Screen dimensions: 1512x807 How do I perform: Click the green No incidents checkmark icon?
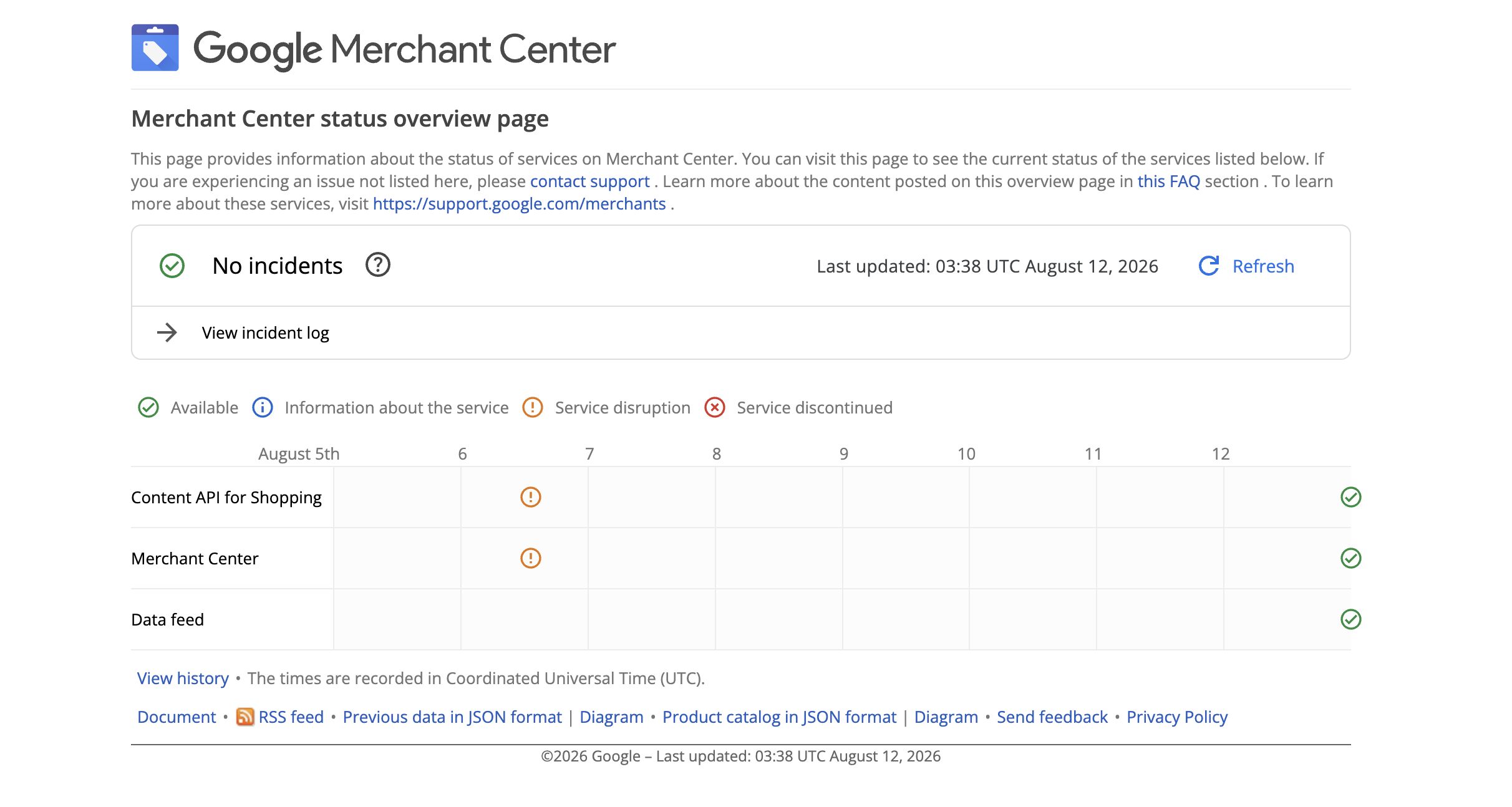(x=172, y=266)
